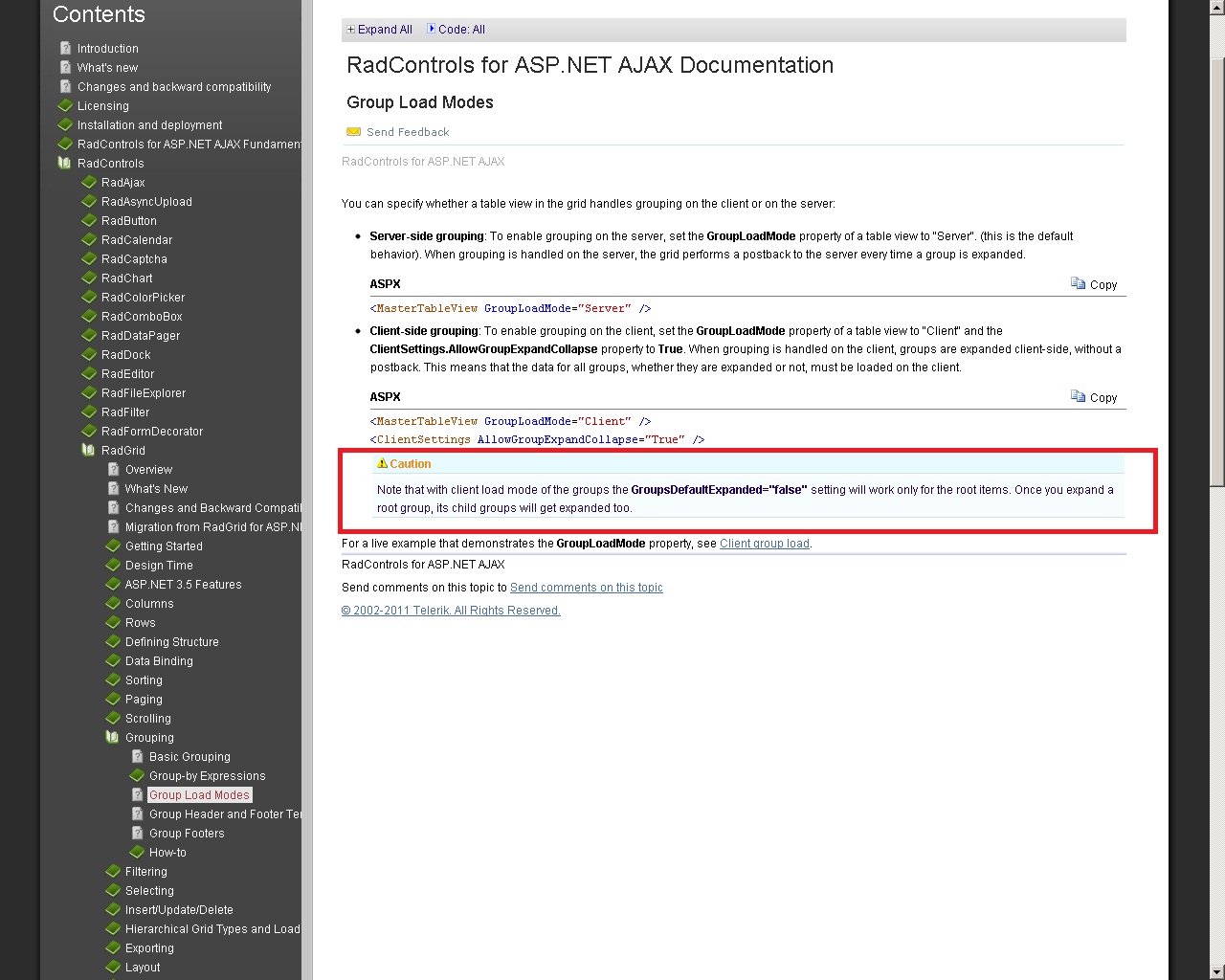Click the page icon beside Overview
Viewport: 1225px width, 980px height.
113,469
